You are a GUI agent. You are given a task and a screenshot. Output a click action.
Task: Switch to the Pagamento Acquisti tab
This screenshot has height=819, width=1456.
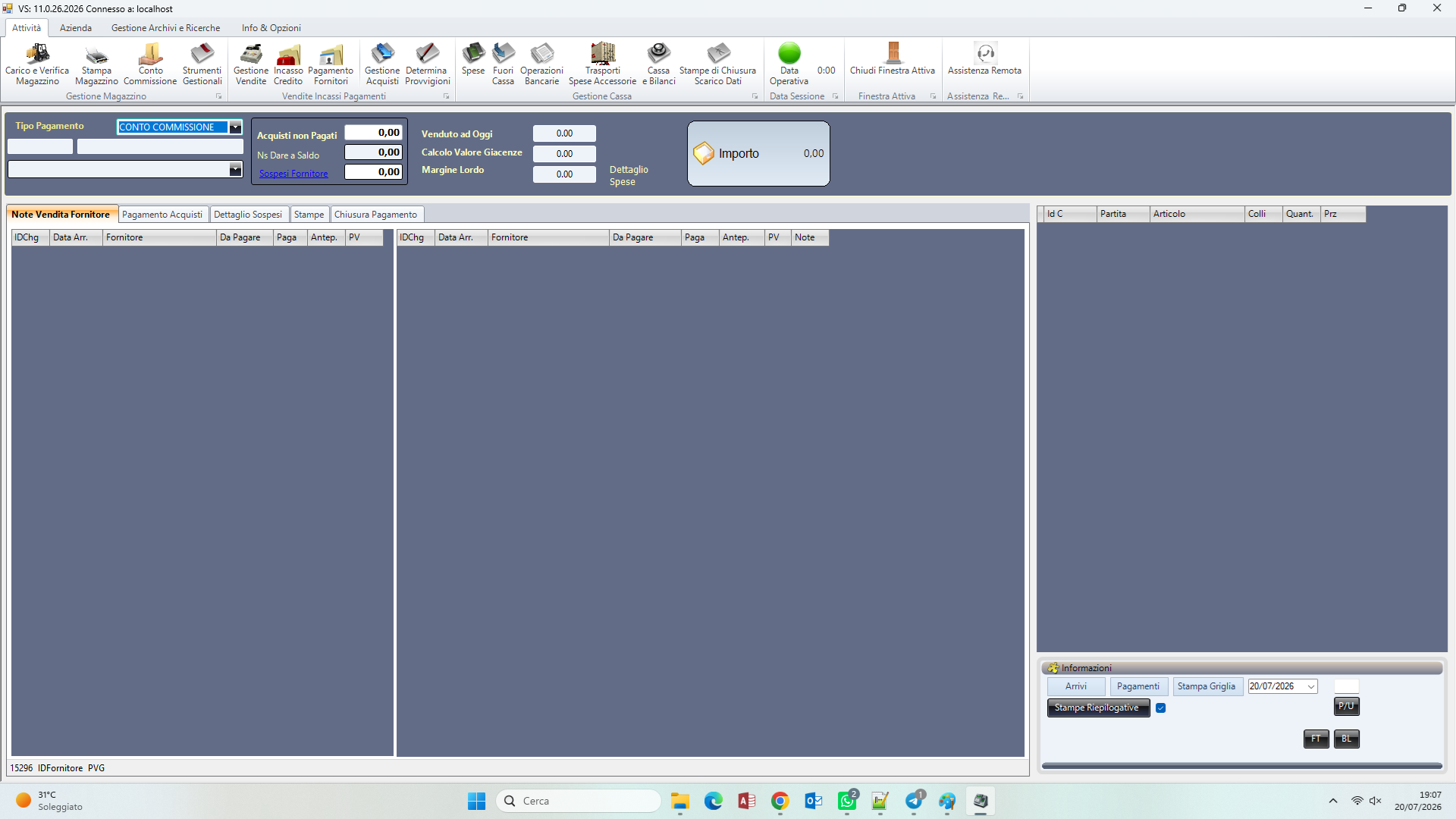[x=162, y=215]
